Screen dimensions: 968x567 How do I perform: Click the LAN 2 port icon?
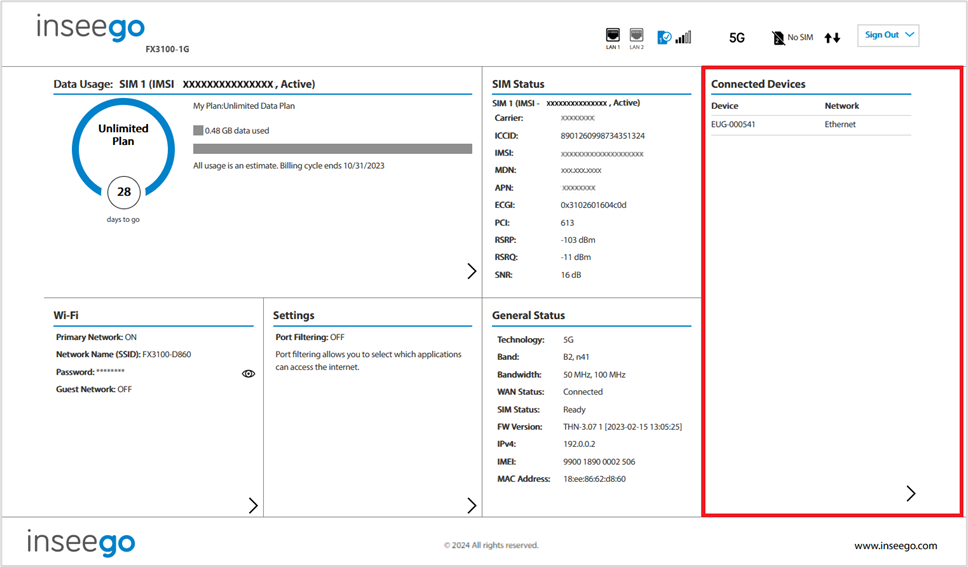pos(636,35)
